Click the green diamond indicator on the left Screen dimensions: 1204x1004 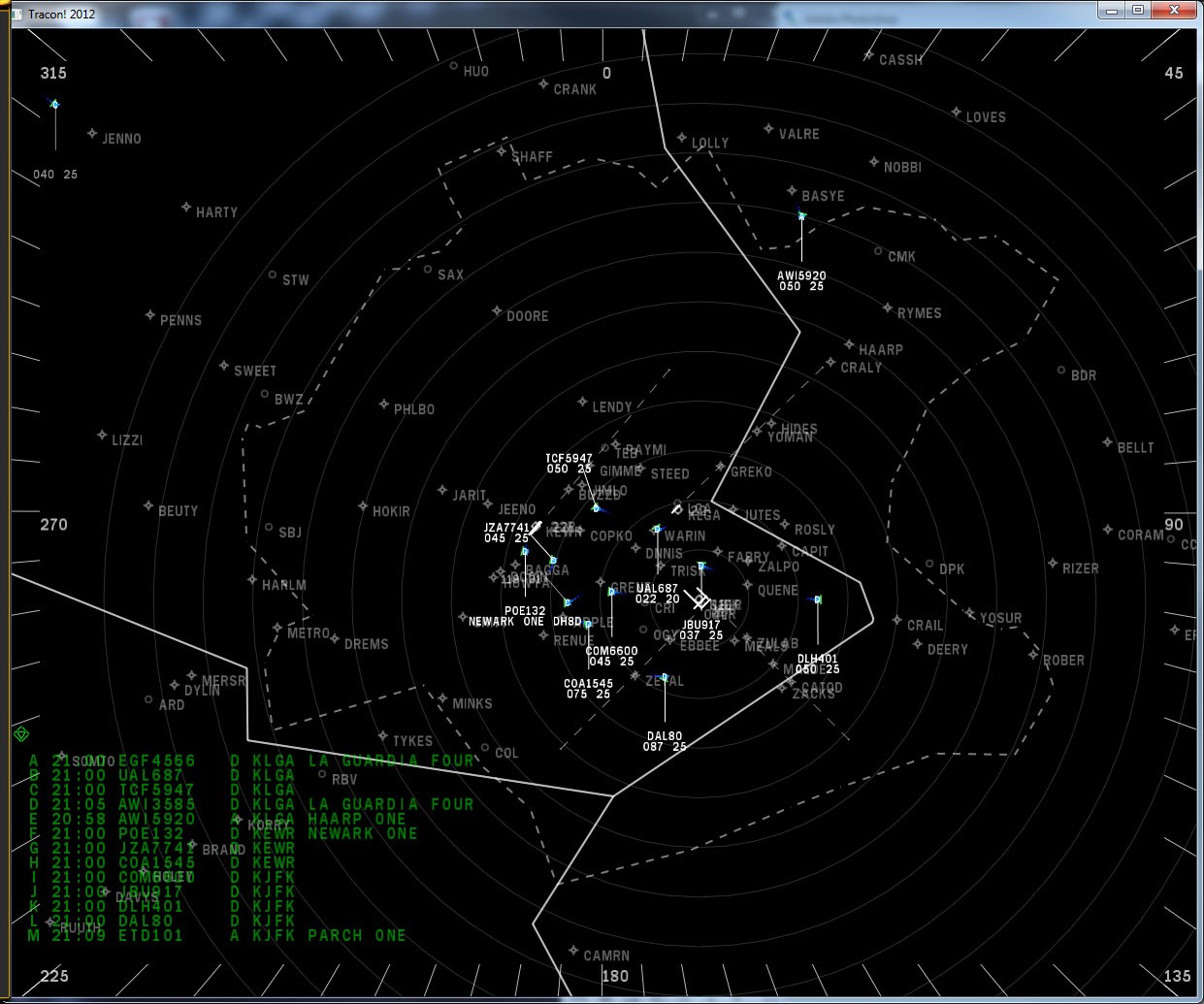pos(20,734)
